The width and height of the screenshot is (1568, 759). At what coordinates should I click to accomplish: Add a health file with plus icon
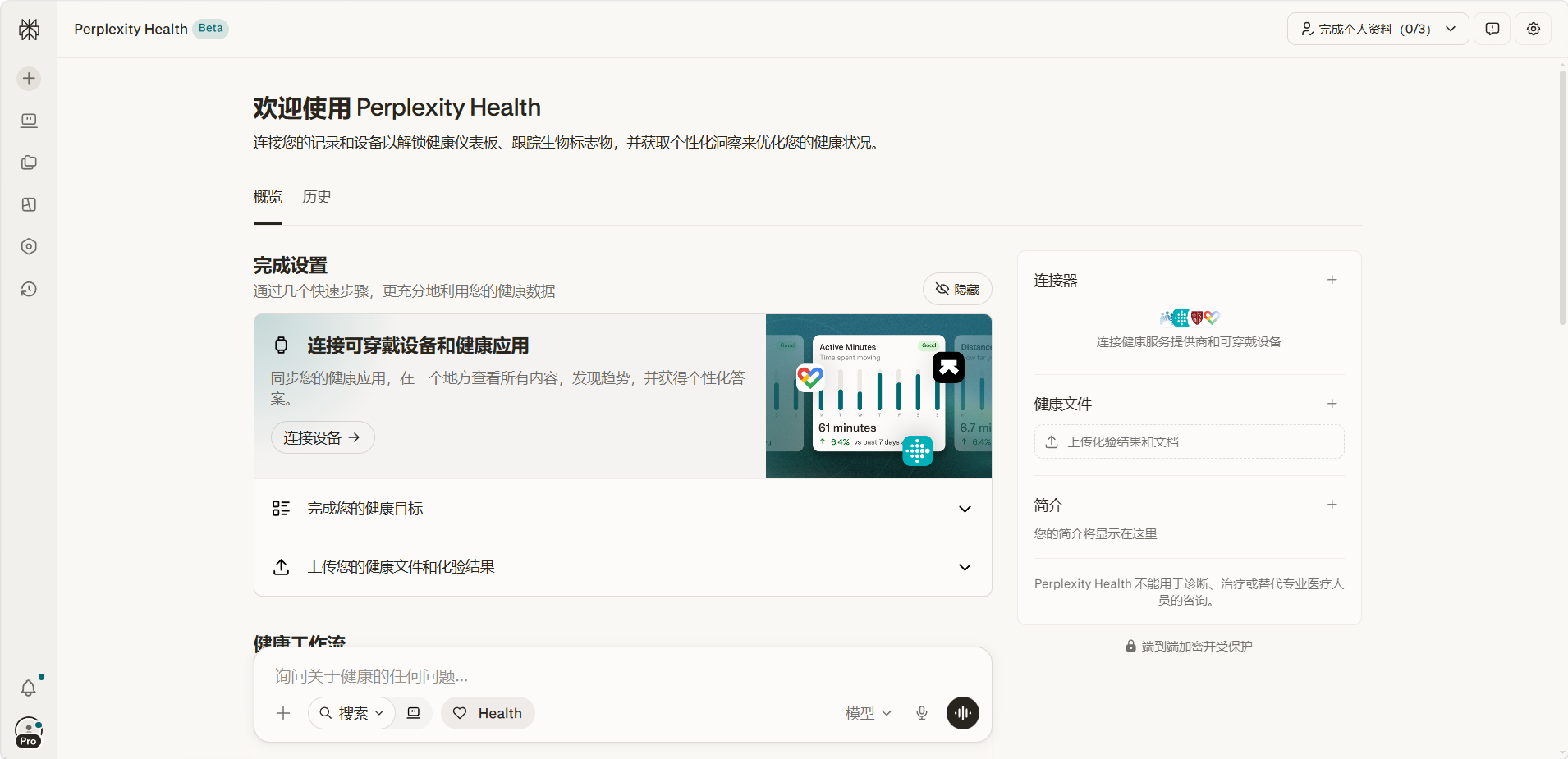[1332, 404]
